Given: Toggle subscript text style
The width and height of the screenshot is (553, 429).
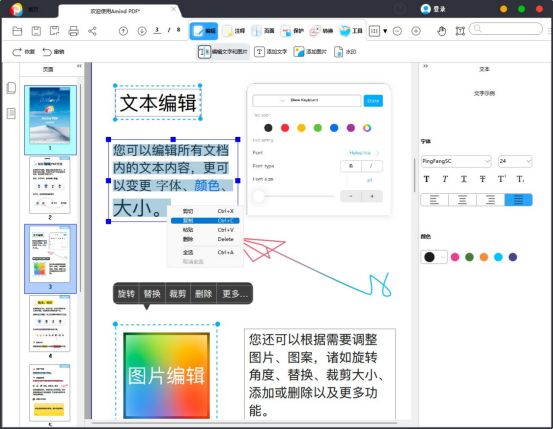Looking at the screenshot, I should (520, 179).
